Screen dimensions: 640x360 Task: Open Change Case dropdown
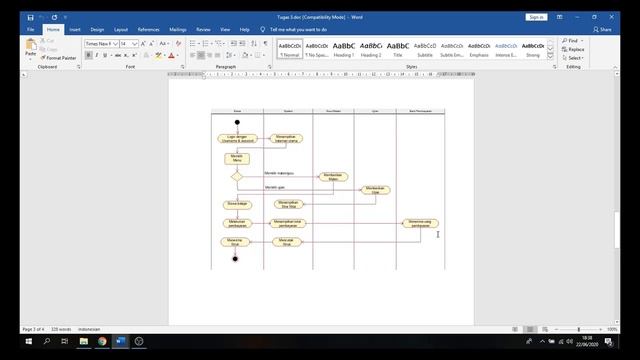[x=164, y=43]
